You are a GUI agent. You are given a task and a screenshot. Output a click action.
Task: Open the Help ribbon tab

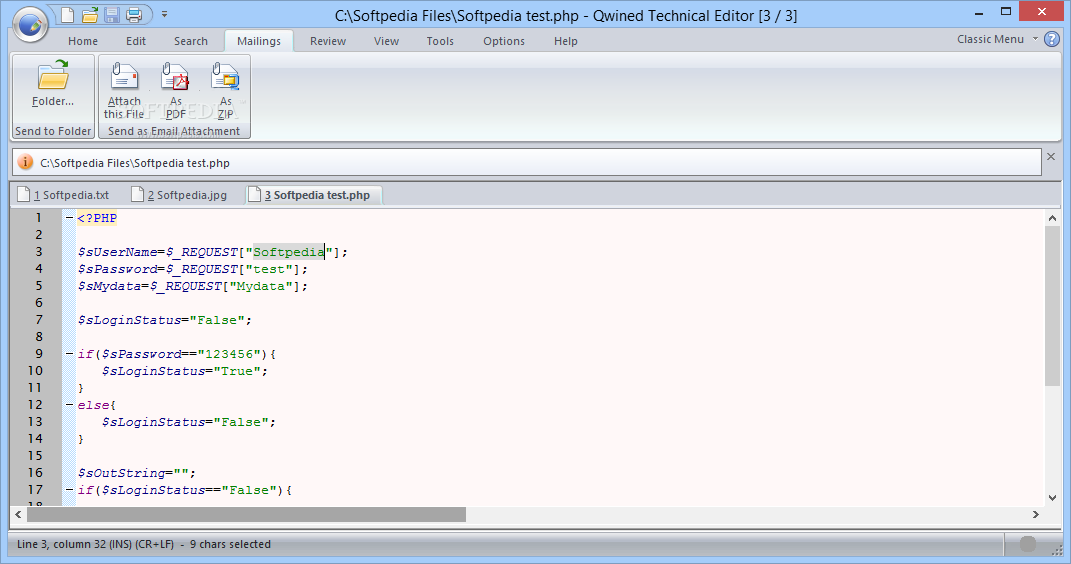566,41
